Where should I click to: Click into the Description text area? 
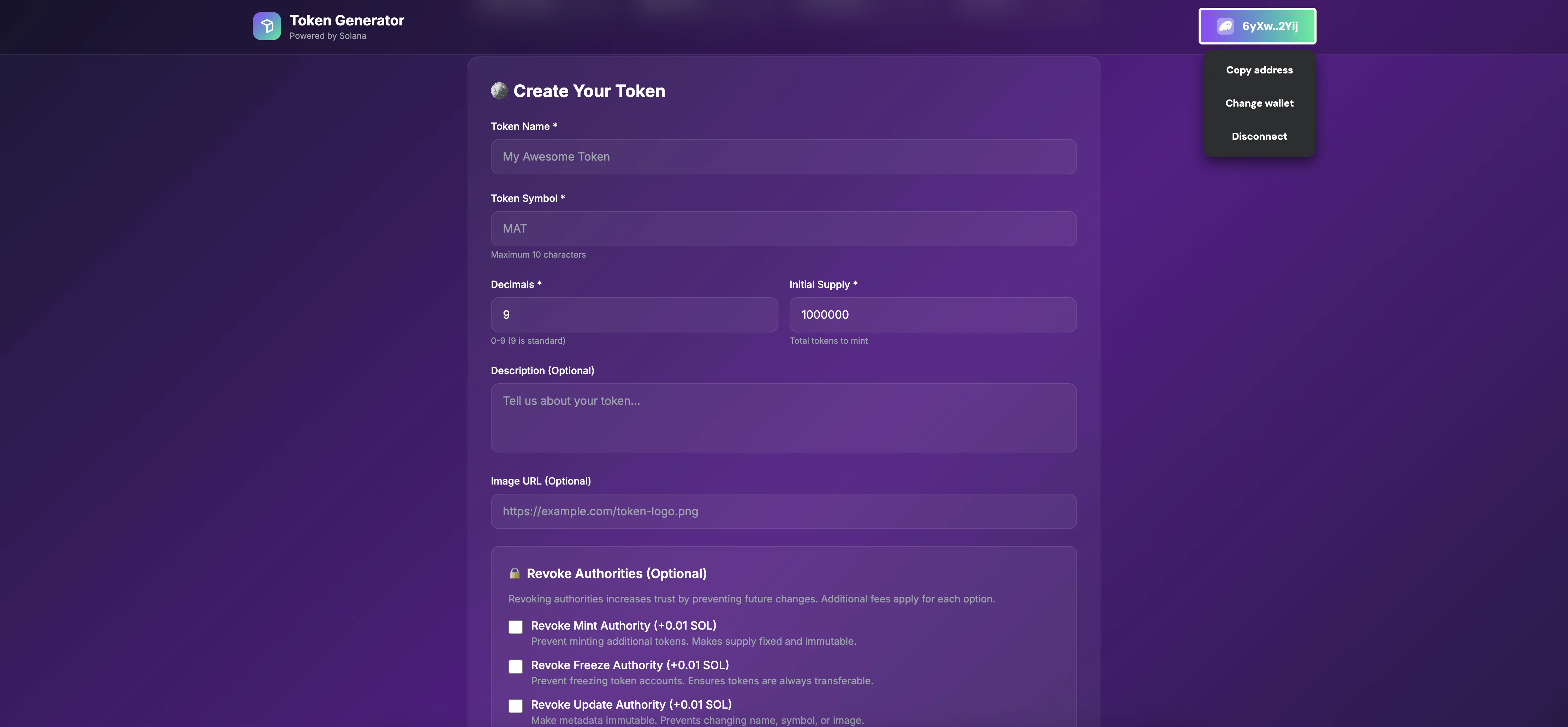coord(783,417)
